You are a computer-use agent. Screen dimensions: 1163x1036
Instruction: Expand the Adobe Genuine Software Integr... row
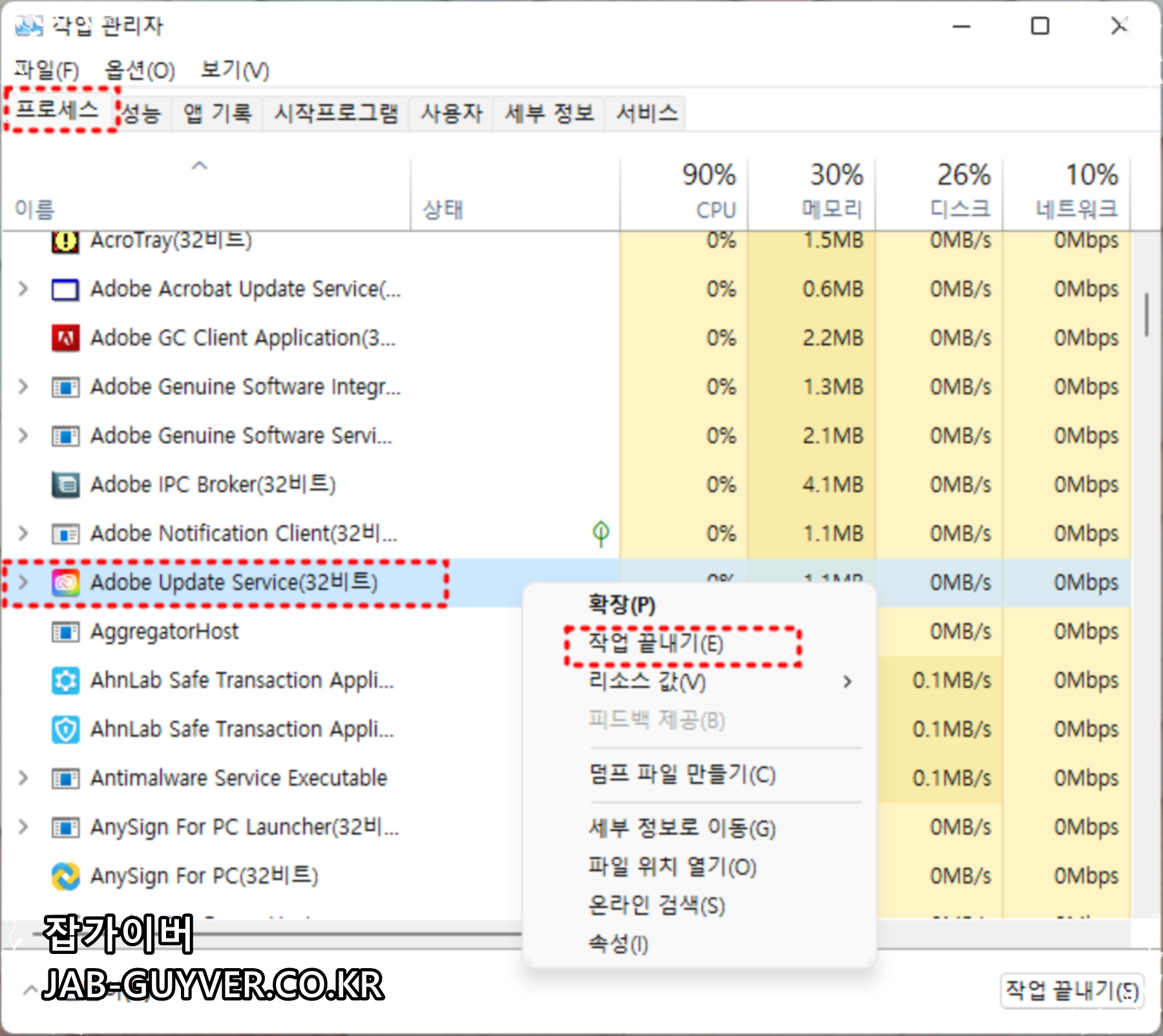(x=23, y=386)
